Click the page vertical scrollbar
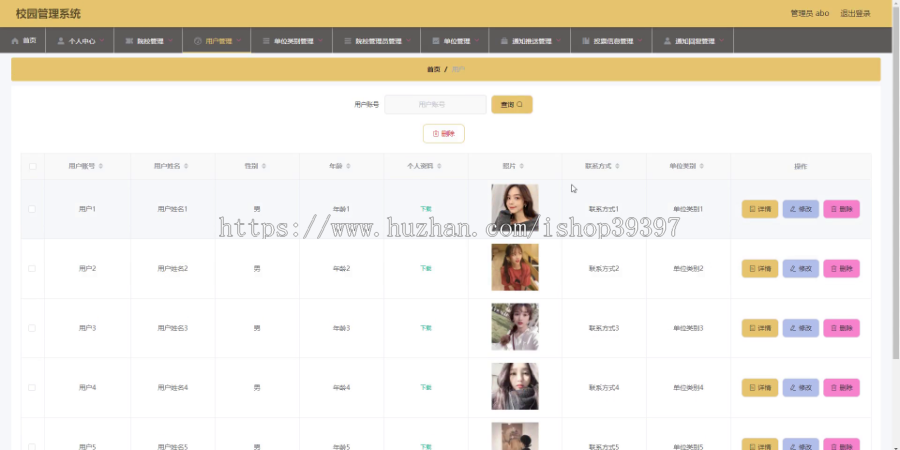Image resolution: width=900 pixels, height=450 pixels. click(x=896, y=184)
